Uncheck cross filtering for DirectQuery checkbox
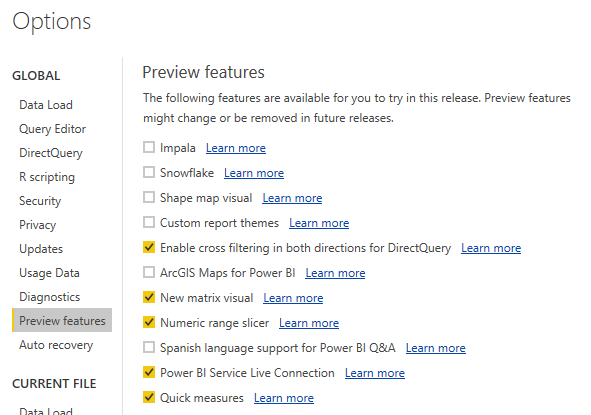Viewport: 591px width, 415px height. pos(149,247)
